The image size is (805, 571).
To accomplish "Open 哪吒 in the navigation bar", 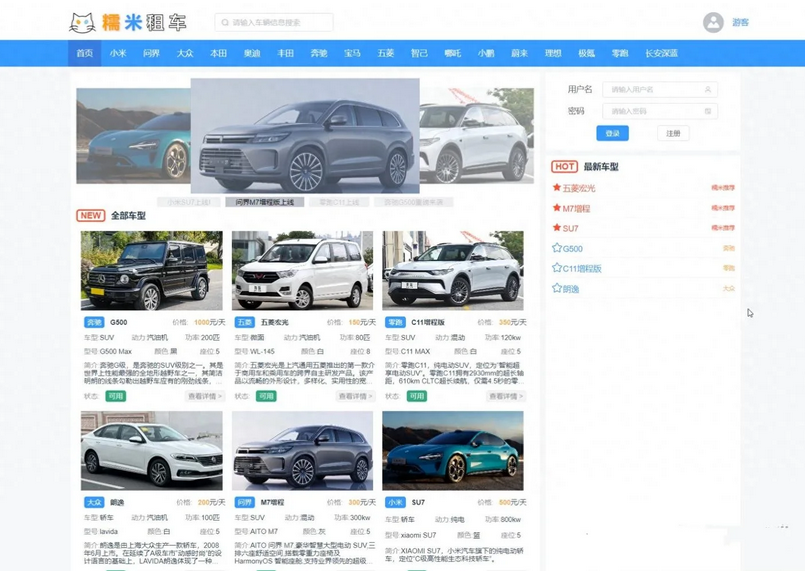I will (x=453, y=53).
